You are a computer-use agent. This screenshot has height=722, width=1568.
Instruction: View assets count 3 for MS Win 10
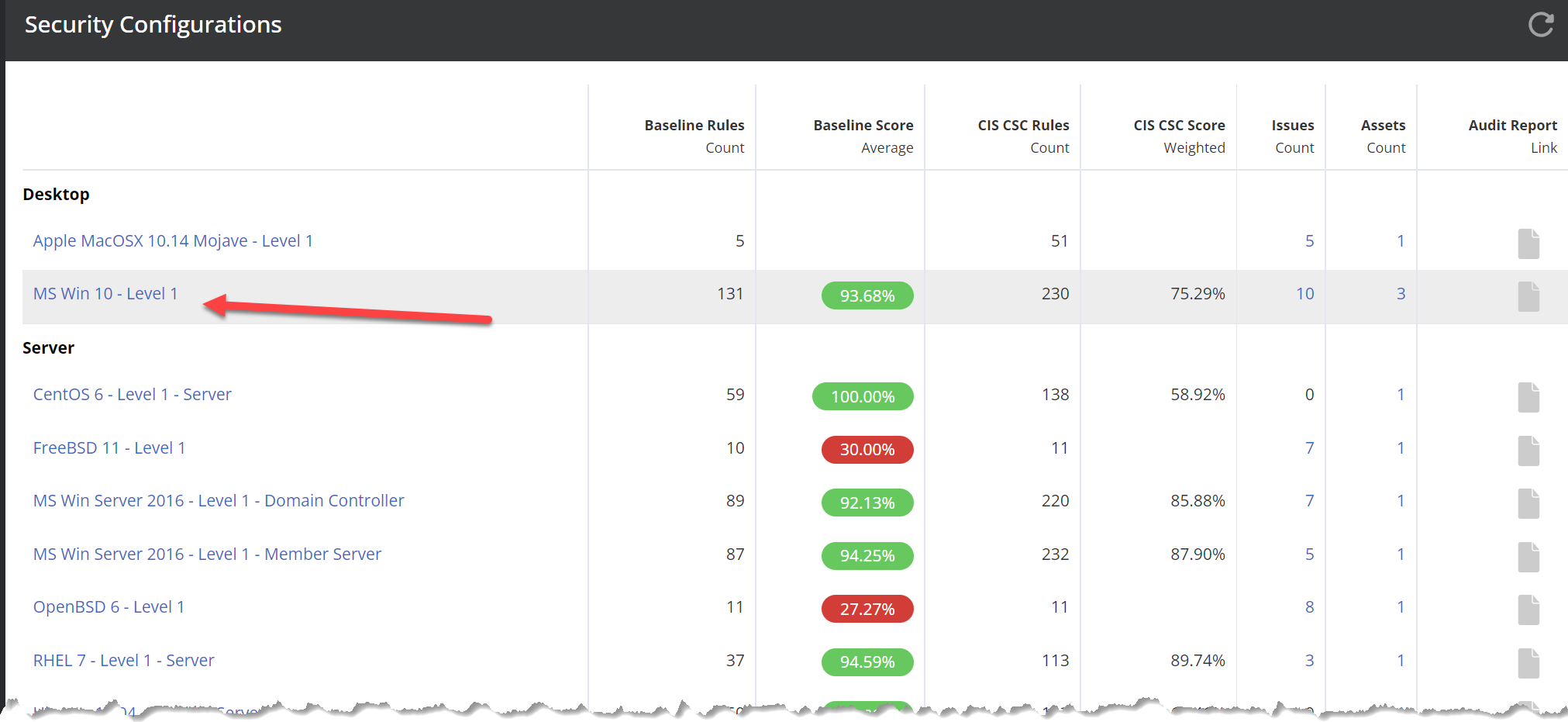(x=1400, y=294)
